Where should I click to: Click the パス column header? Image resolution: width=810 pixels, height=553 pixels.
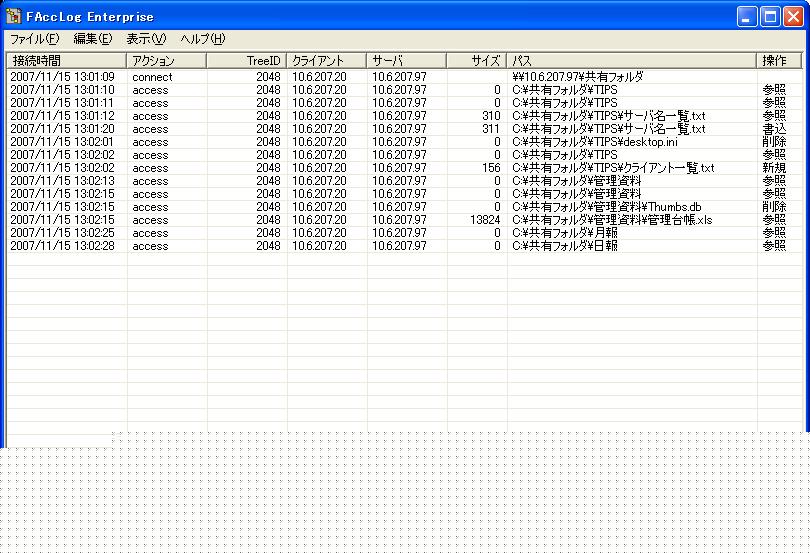pos(630,61)
